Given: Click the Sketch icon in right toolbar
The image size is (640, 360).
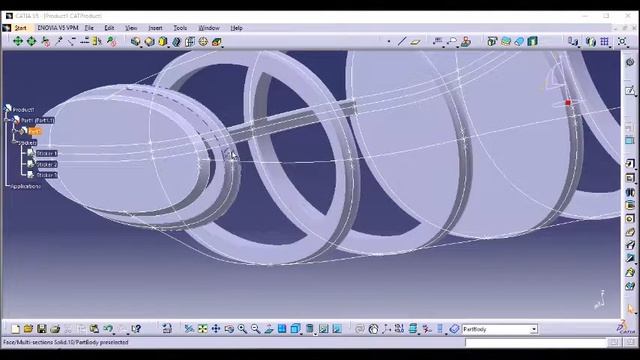Looking at the screenshot, I should 630,90.
